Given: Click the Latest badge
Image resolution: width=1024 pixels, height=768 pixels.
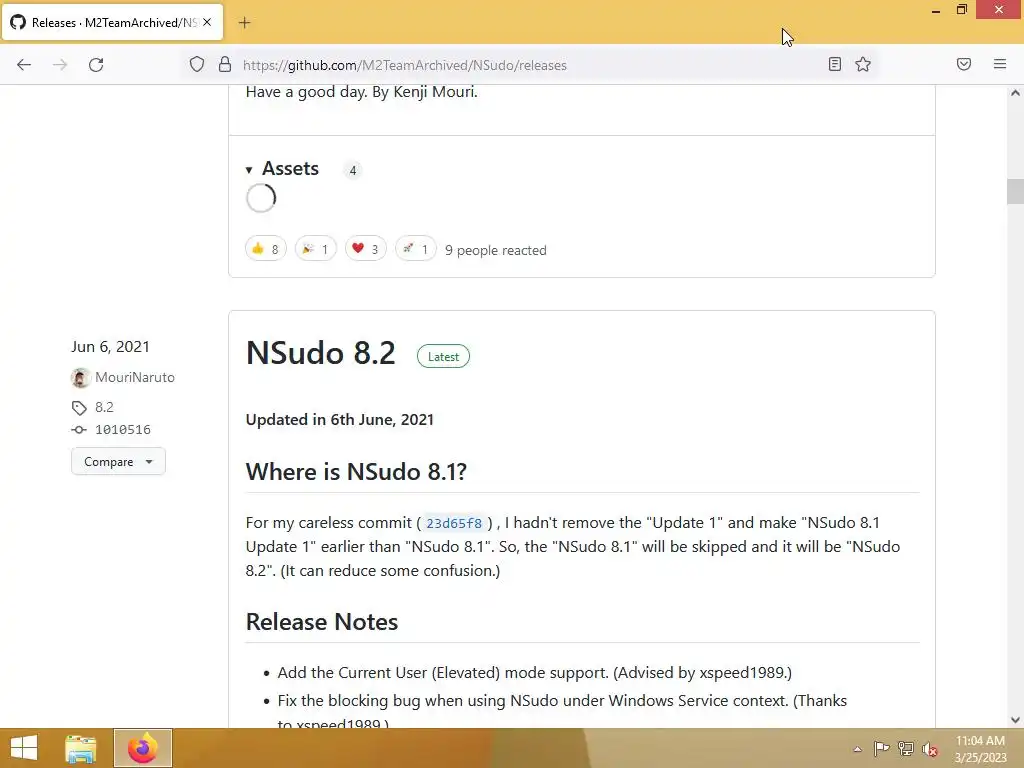Looking at the screenshot, I should [443, 357].
